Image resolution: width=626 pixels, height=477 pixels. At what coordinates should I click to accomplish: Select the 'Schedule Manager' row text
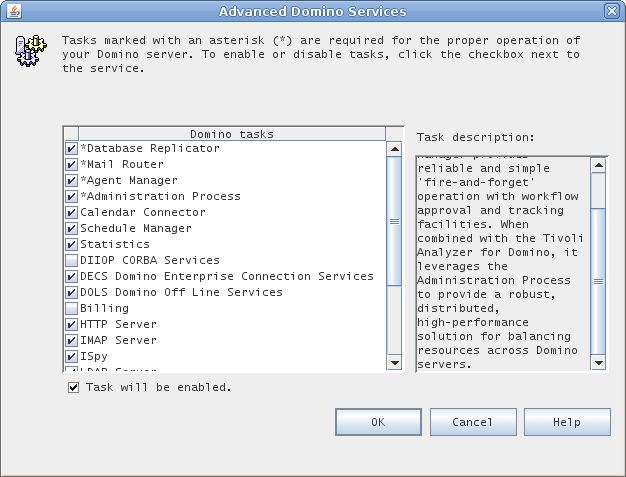pyautogui.click(x=136, y=228)
